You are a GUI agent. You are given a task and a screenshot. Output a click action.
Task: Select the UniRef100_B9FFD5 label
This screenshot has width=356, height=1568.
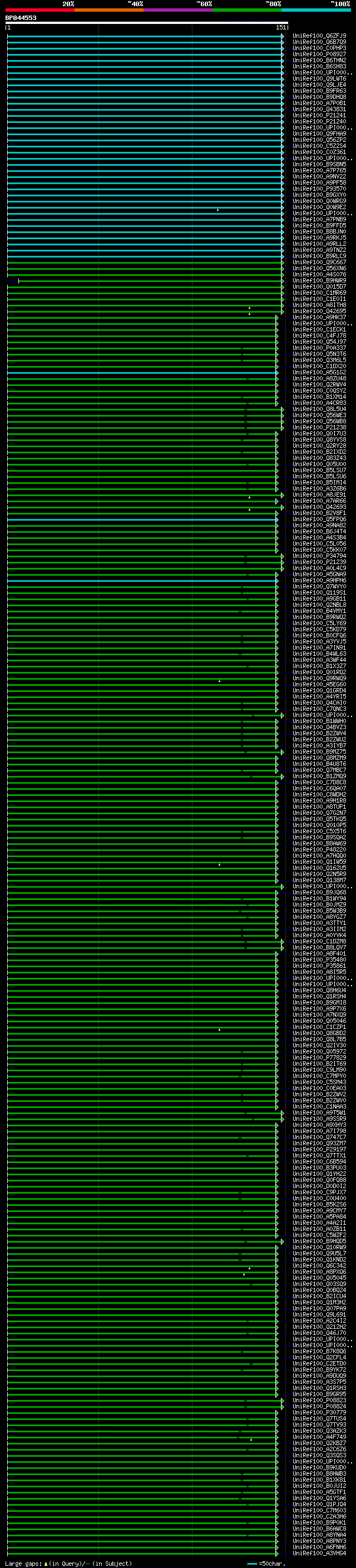pos(319,226)
